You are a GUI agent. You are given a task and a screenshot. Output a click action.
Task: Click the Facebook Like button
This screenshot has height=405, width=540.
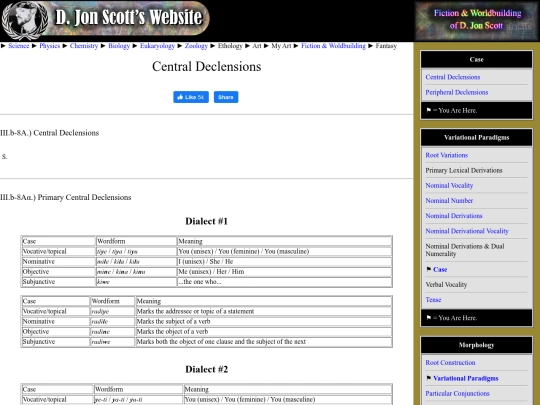191,97
